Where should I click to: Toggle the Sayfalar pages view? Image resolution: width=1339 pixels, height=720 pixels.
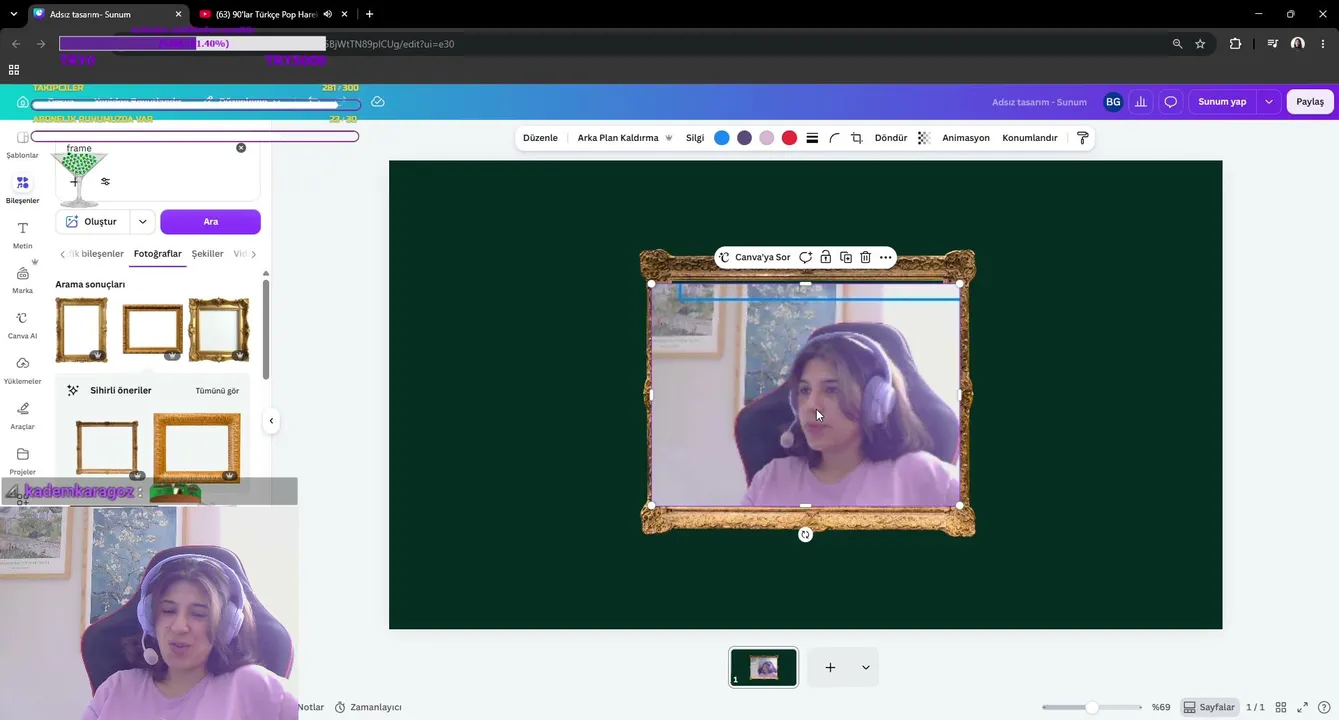tap(1209, 707)
